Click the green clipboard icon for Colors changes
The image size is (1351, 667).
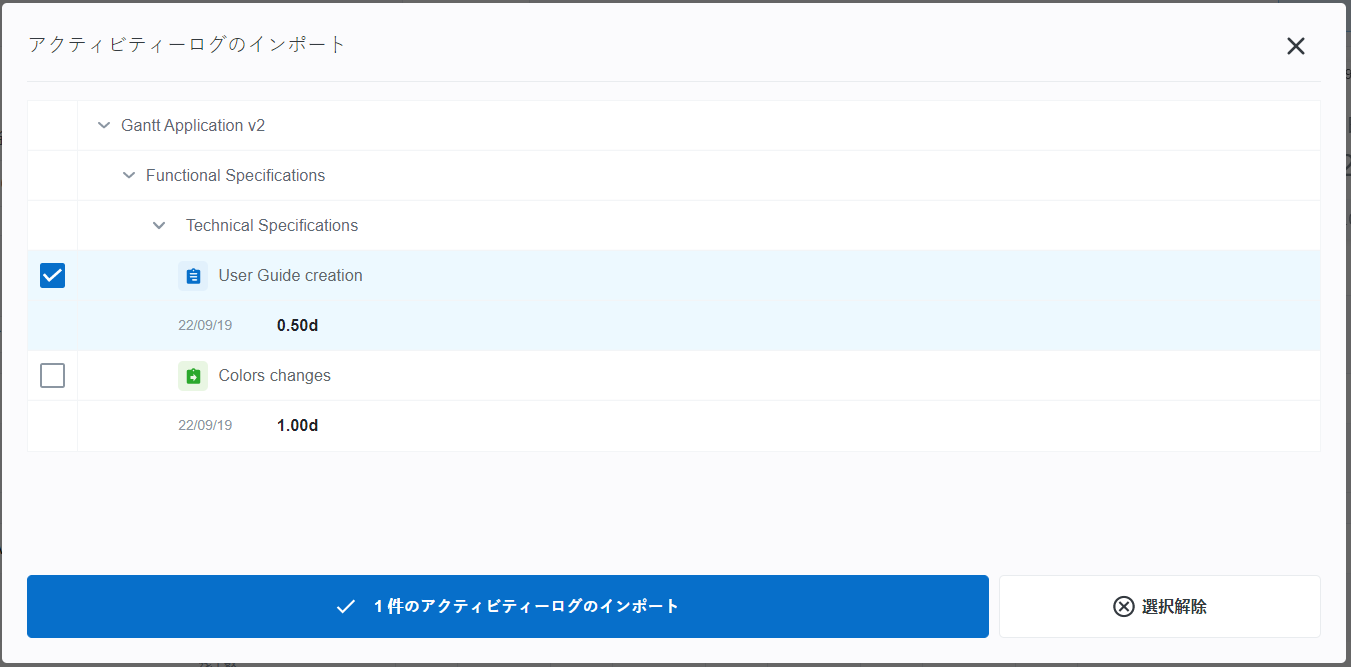tap(193, 376)
